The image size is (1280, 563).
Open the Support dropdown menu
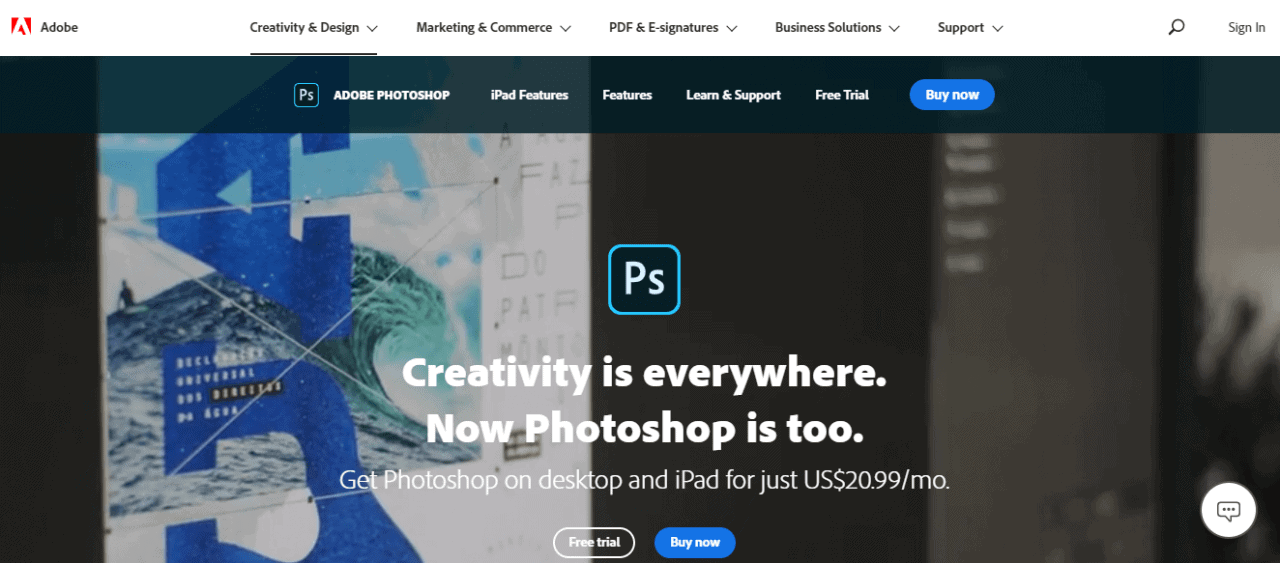pyautogui.click(x=970, y=28)
